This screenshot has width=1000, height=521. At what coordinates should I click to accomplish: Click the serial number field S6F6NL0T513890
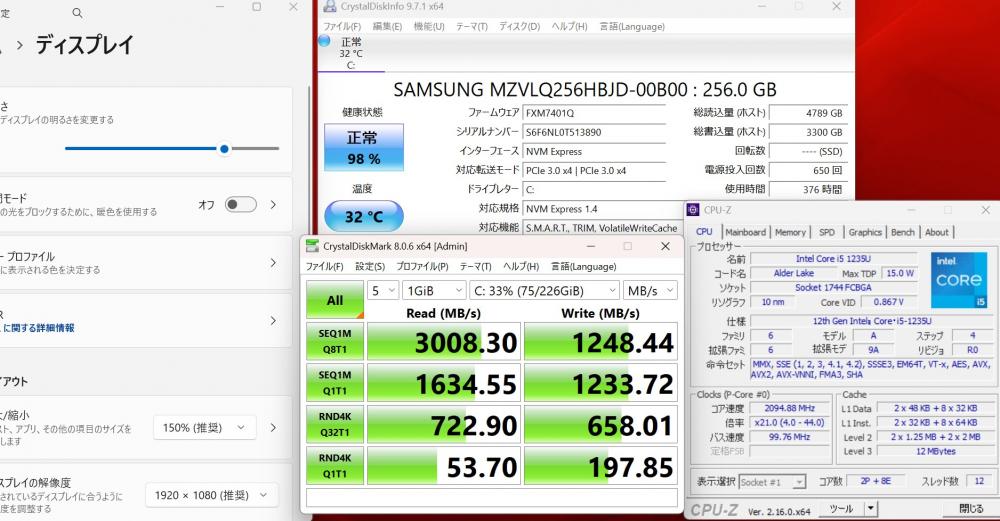tap(594, 132)
